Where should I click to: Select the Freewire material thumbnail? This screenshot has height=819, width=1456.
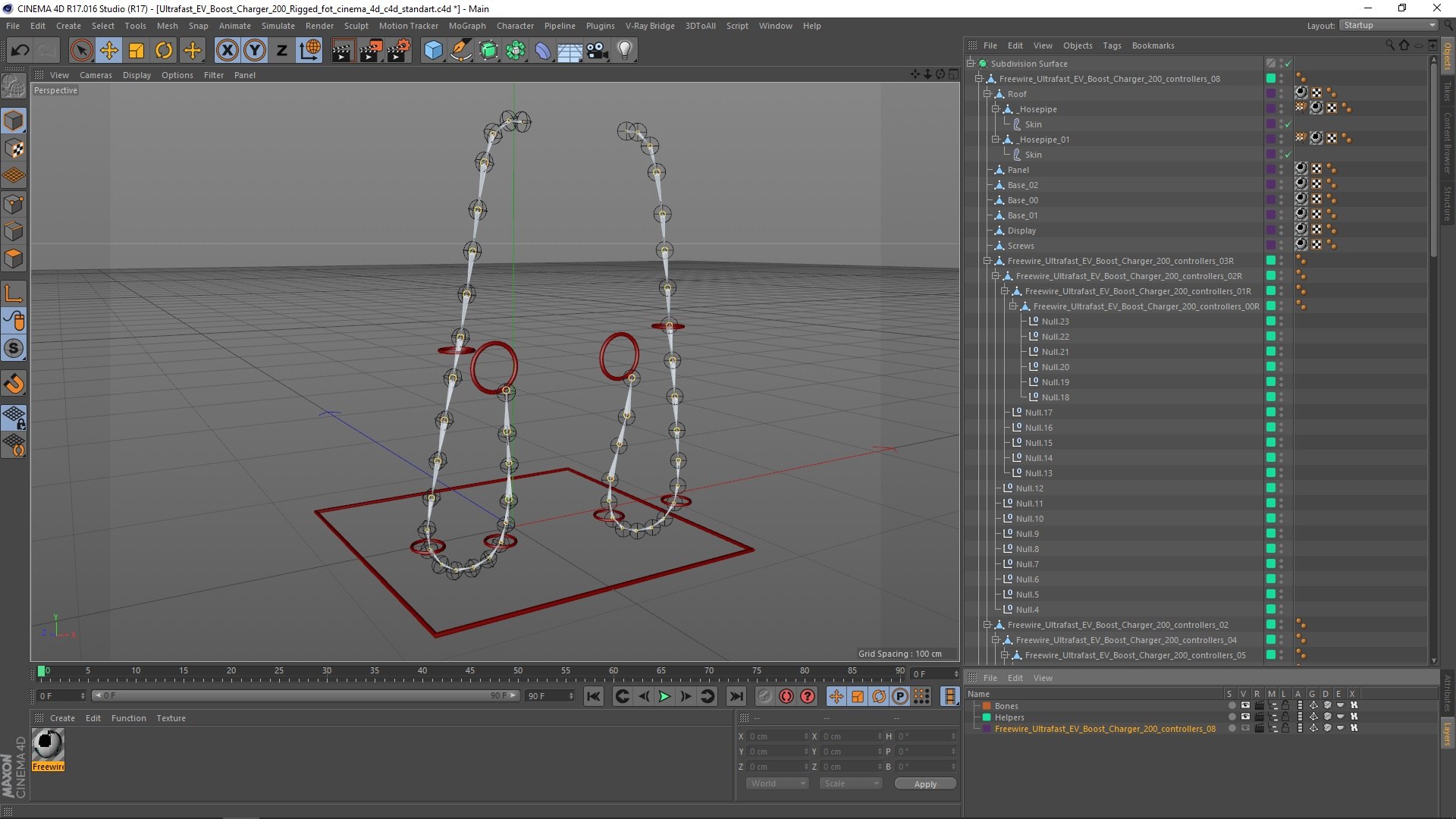coord(48,745)
